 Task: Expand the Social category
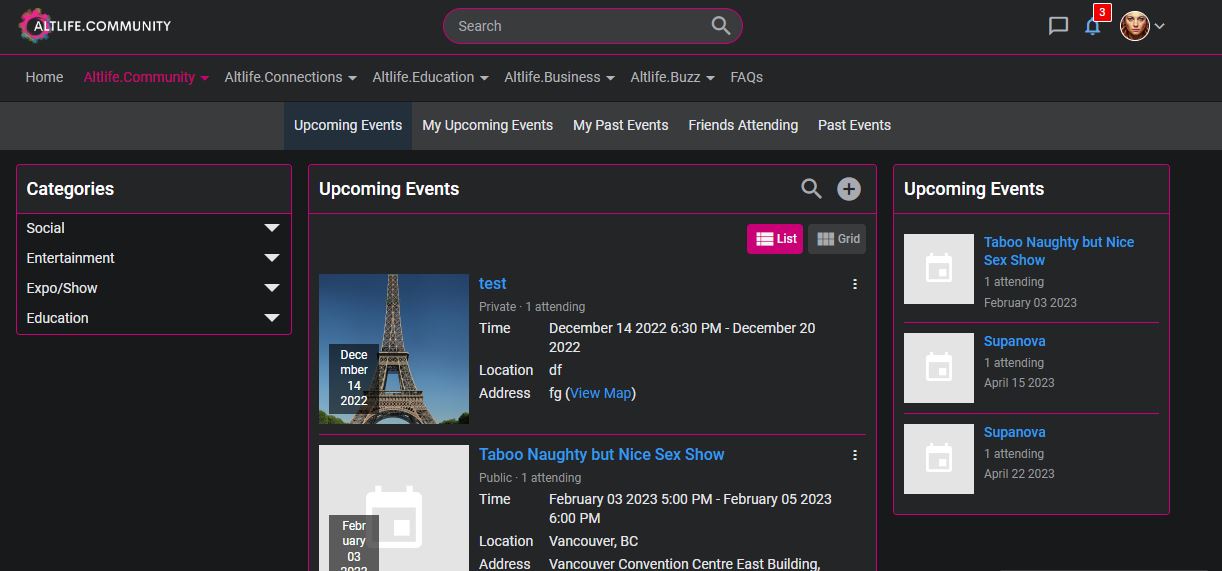point(271,228)
